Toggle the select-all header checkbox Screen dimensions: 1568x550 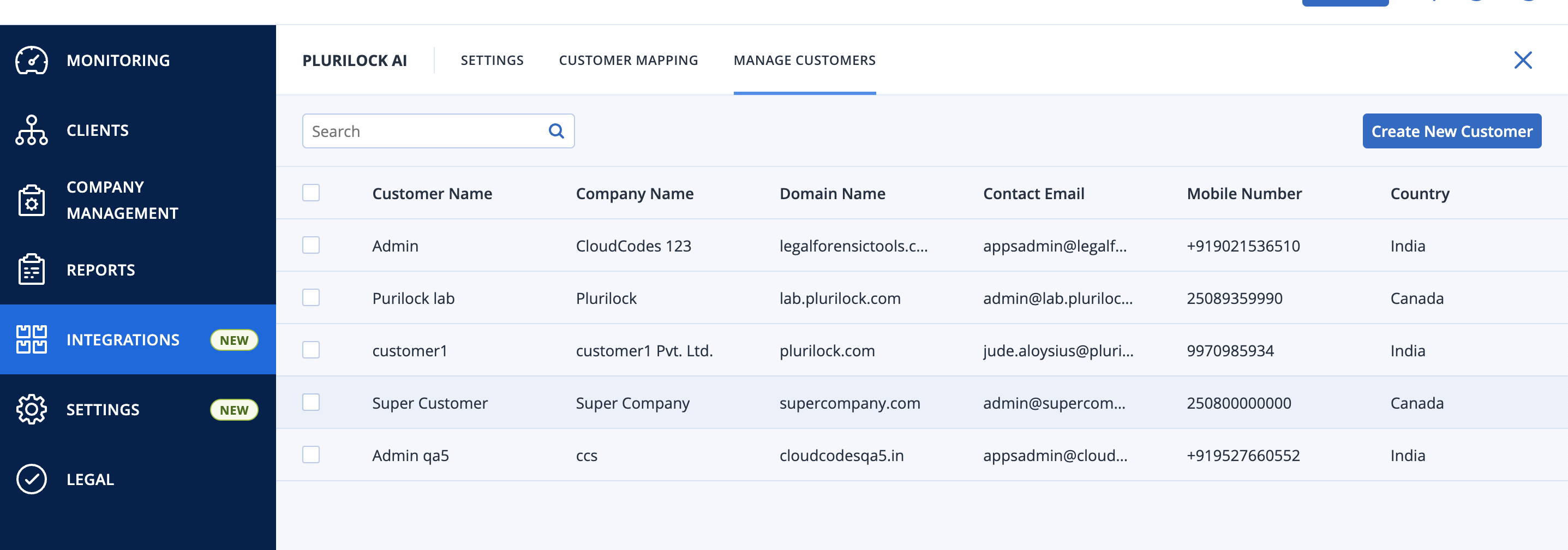(x=311, y=193)
